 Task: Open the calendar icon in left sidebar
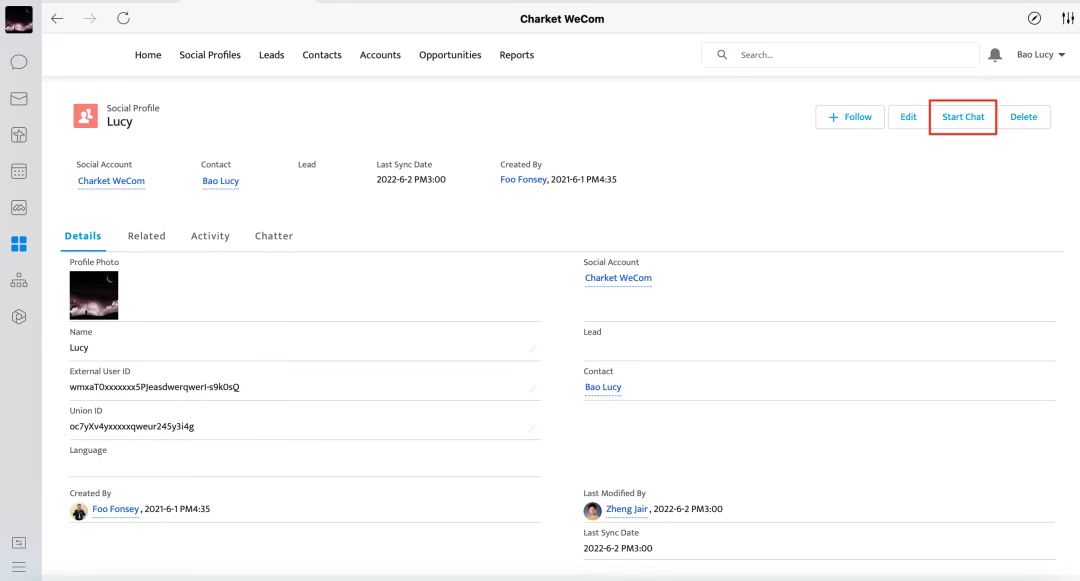coord(19,171)
